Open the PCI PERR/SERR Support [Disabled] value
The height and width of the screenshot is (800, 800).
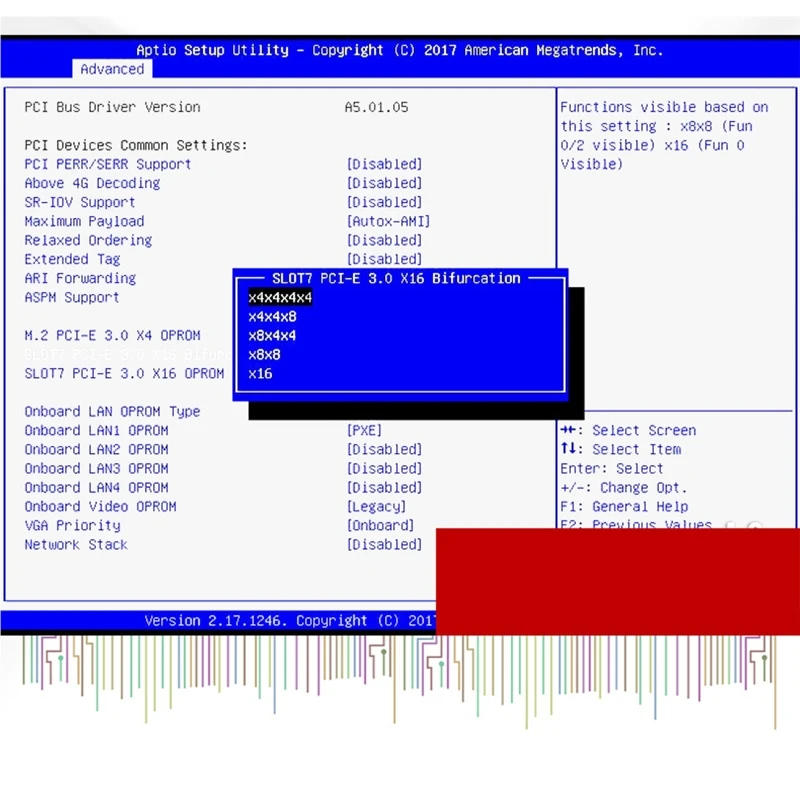pos(385,164)
